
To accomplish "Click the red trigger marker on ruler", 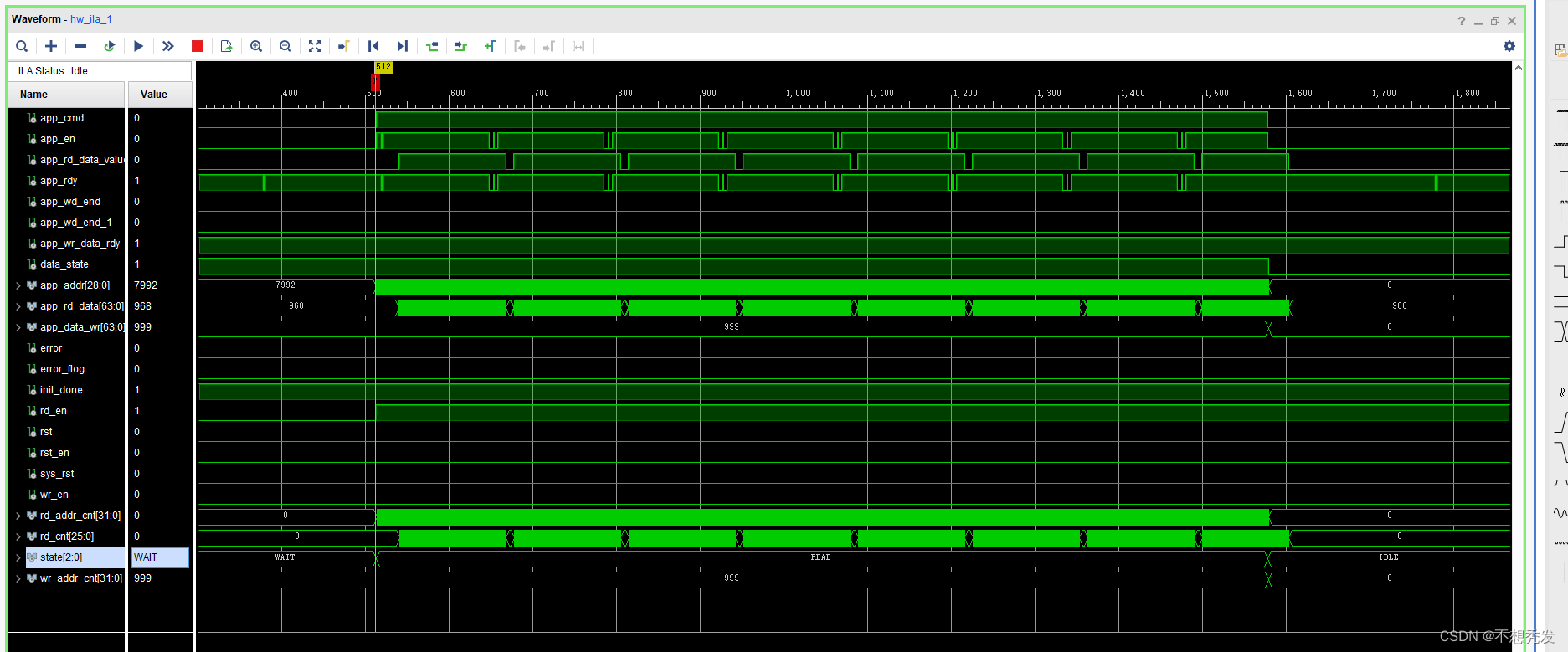I will point(375,83).
